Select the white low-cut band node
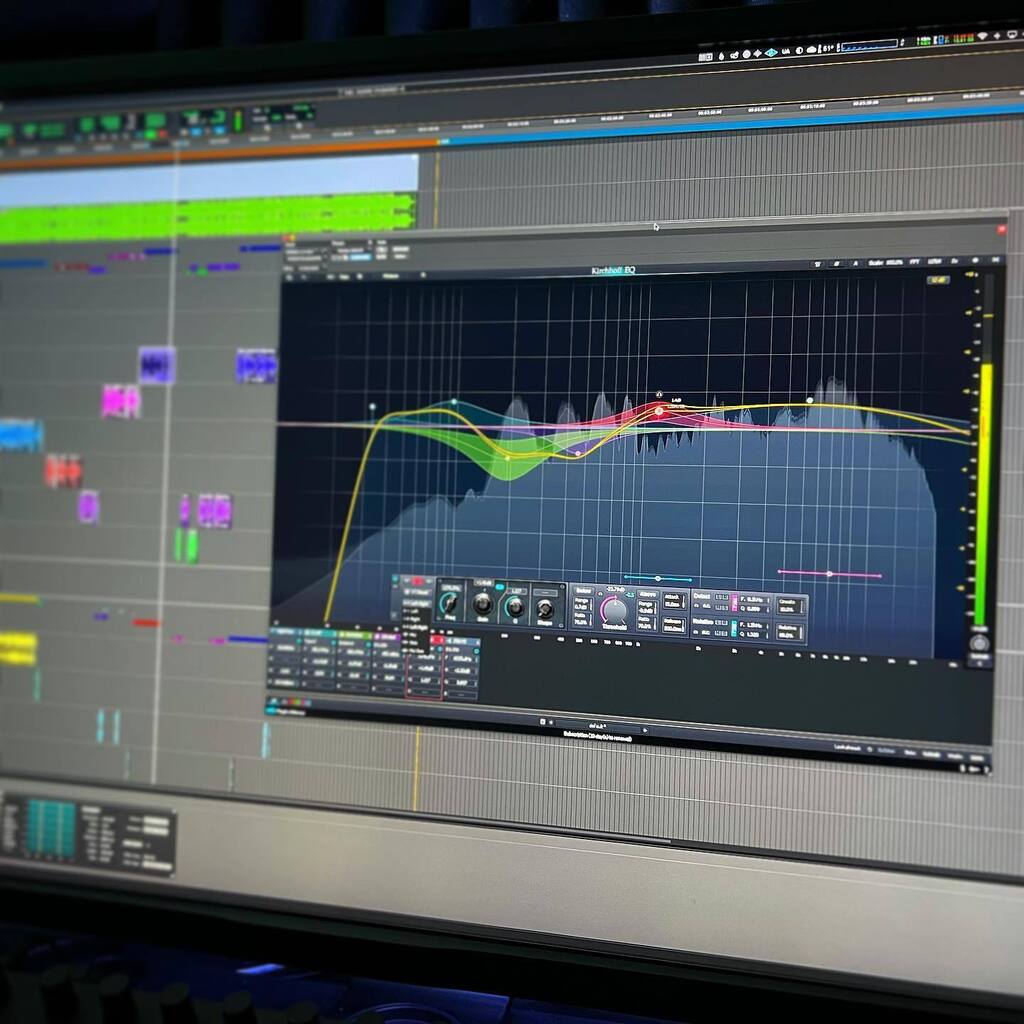Screen dimensions: 1024x1024 point(372,406)
